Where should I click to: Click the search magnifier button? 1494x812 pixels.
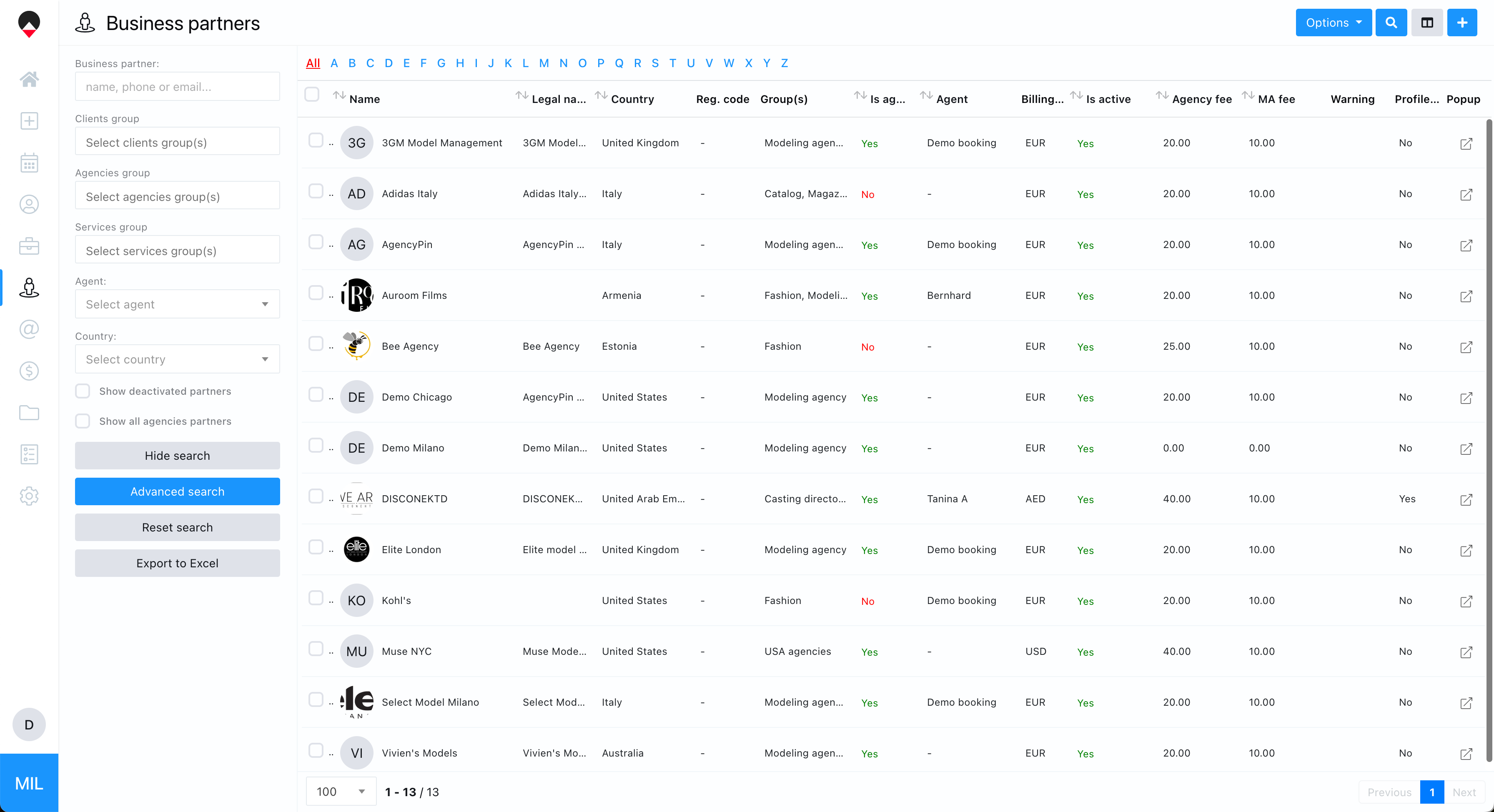tap(1391, 23)
